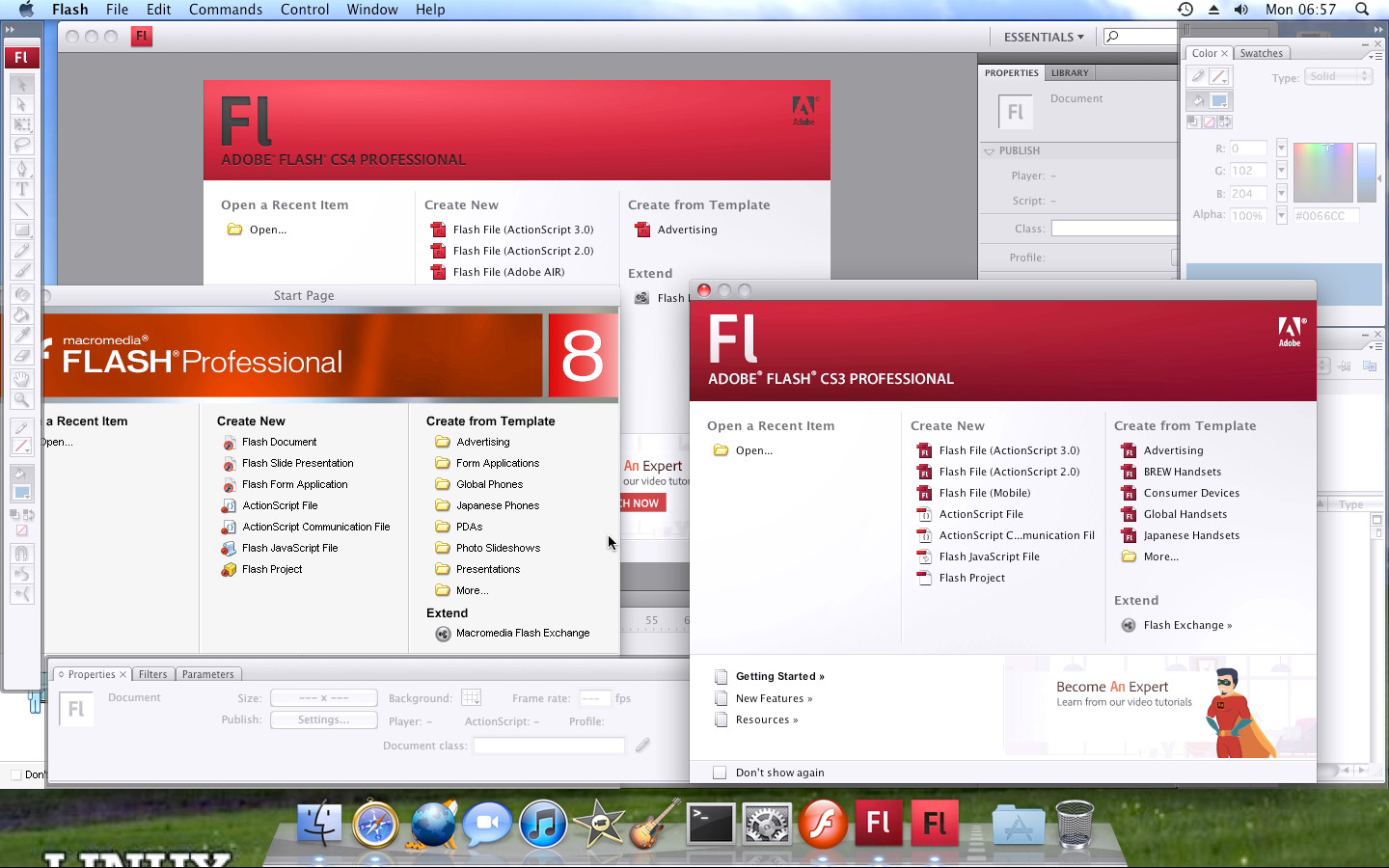Open the B value slider arrow
1389x868 pixels.
[x=1281, y=193]
